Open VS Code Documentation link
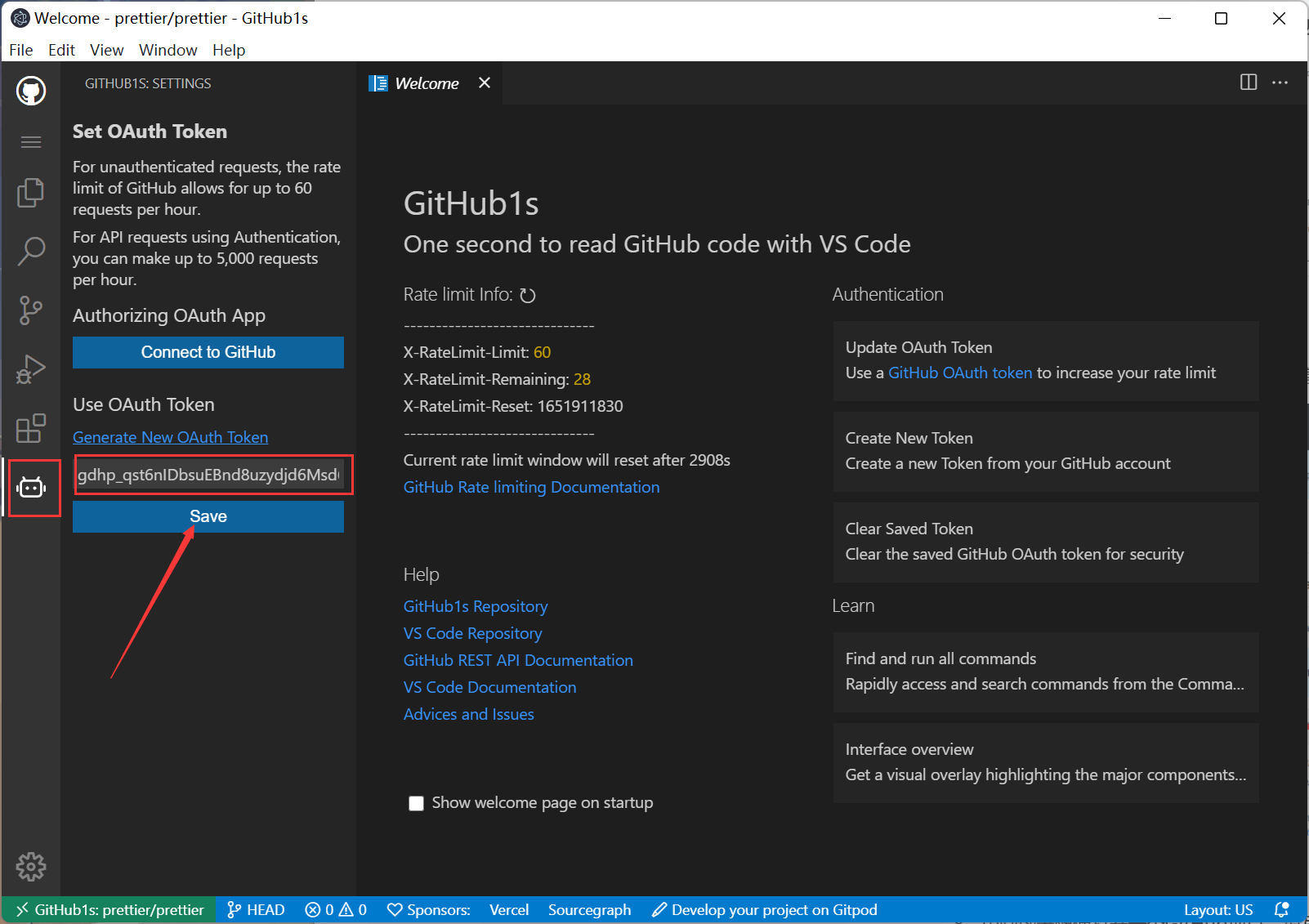Viewport: 1309px width, 924px height. [x=489, y=687]
